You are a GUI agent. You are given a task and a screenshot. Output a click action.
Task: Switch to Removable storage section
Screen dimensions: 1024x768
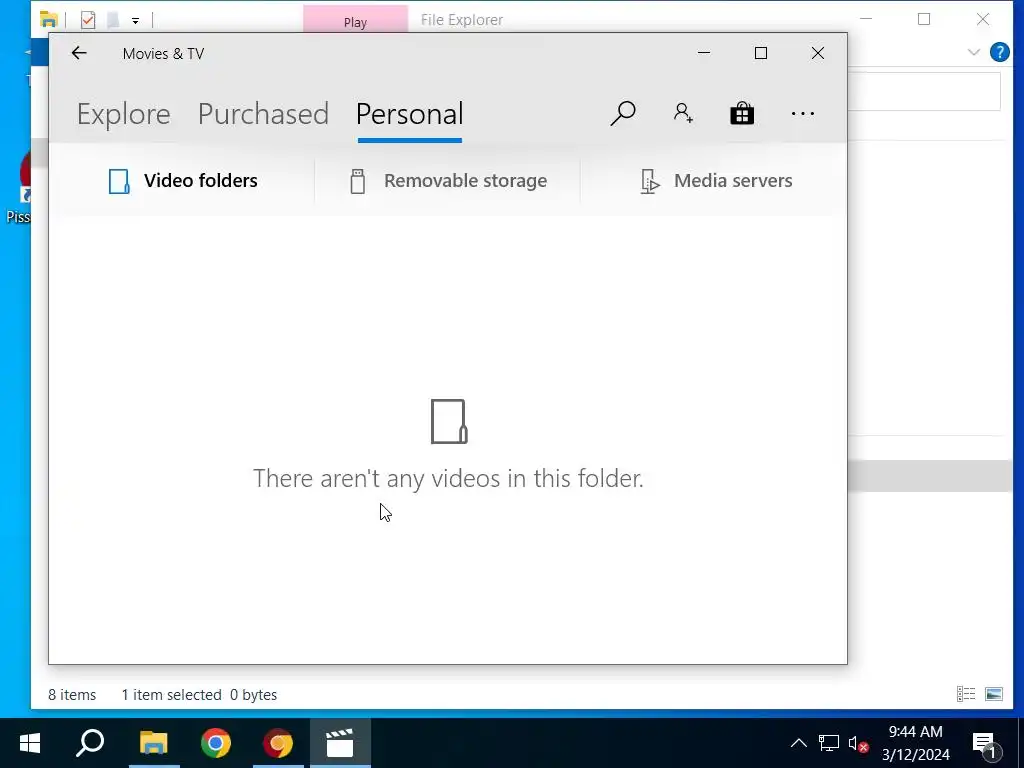click(448, 181)
